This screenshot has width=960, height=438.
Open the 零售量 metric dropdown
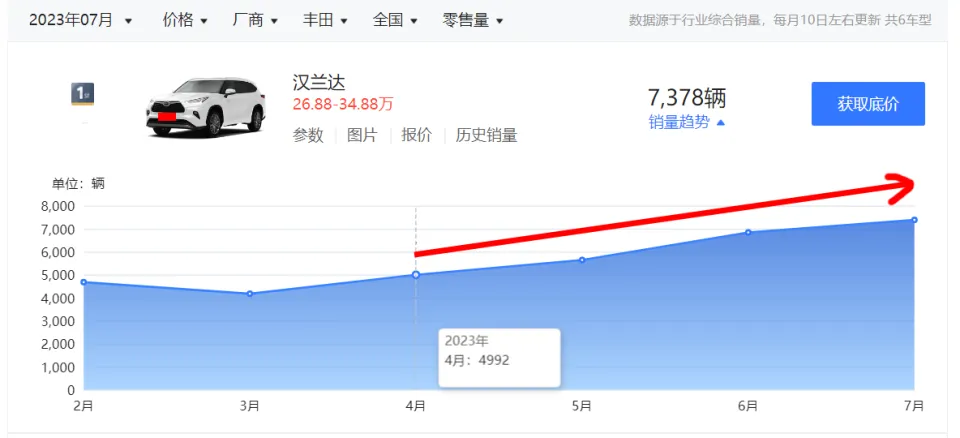[473, 20]
